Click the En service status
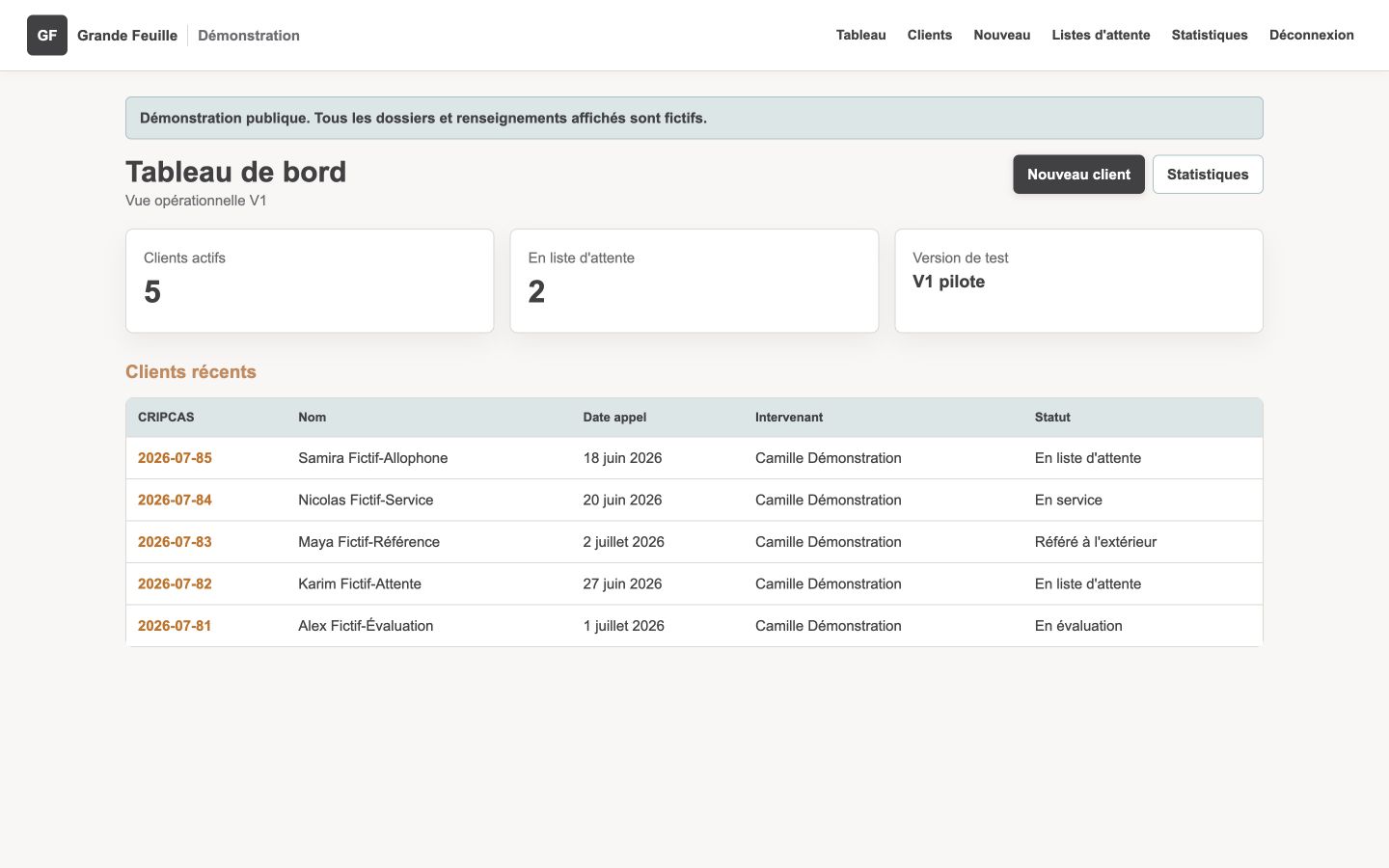1389x868 pixels. click(x=1069, y=500)
